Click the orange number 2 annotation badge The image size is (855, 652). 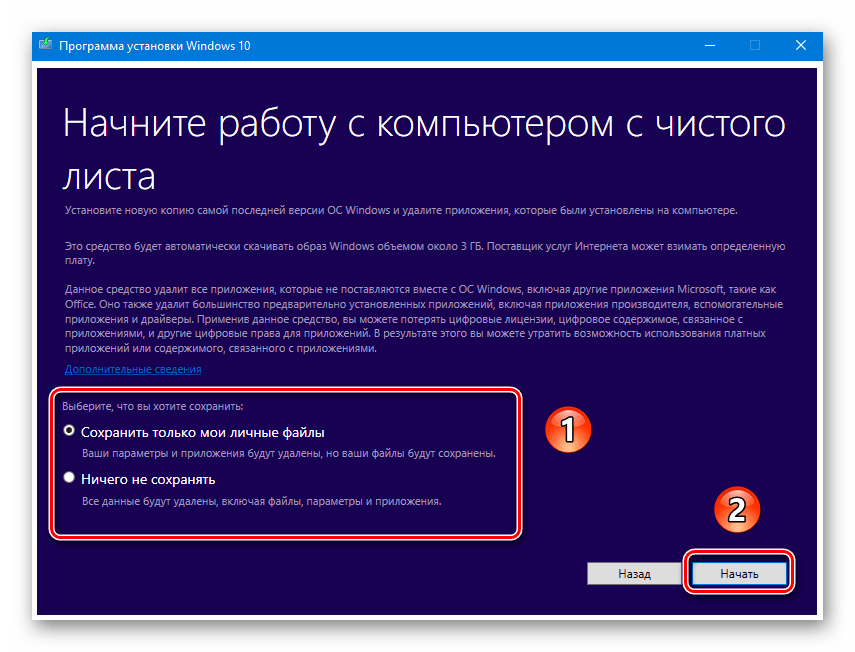click(x=735, y=511)
